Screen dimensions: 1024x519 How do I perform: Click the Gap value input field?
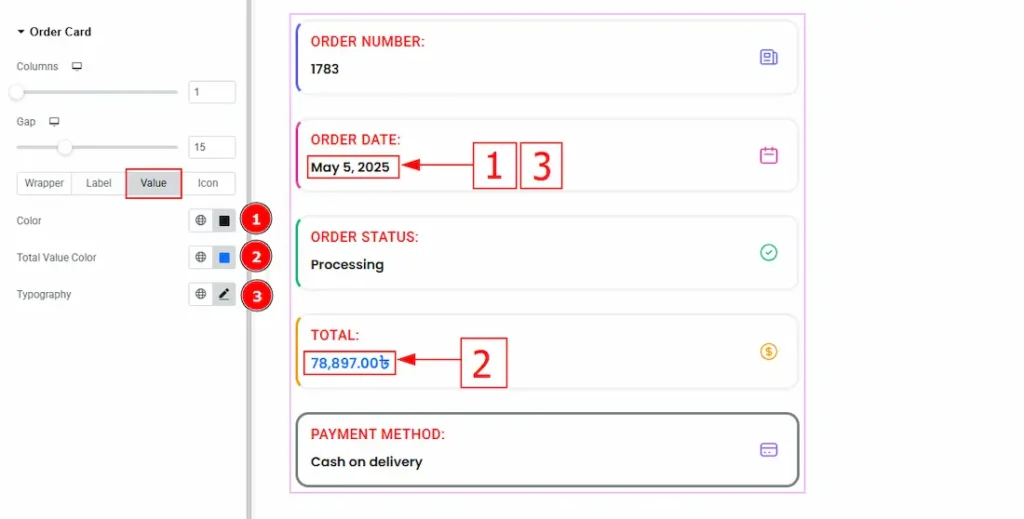point(212,147)
